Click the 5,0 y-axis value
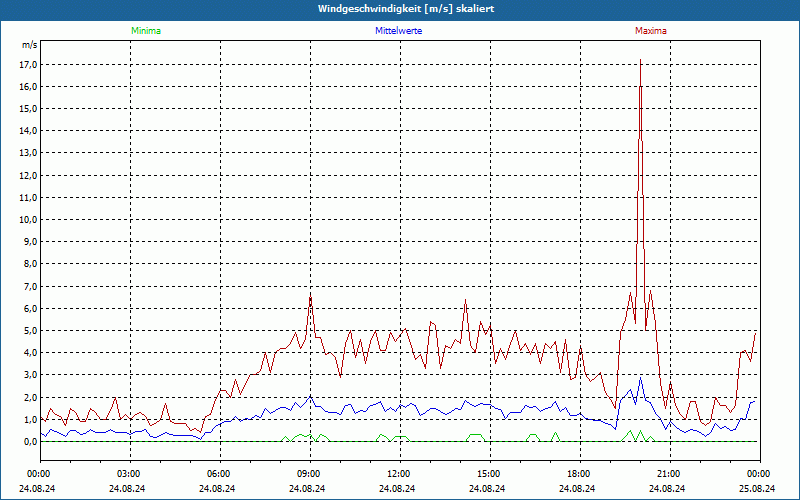This screenshot has height=500, width=800. point(31,331)
